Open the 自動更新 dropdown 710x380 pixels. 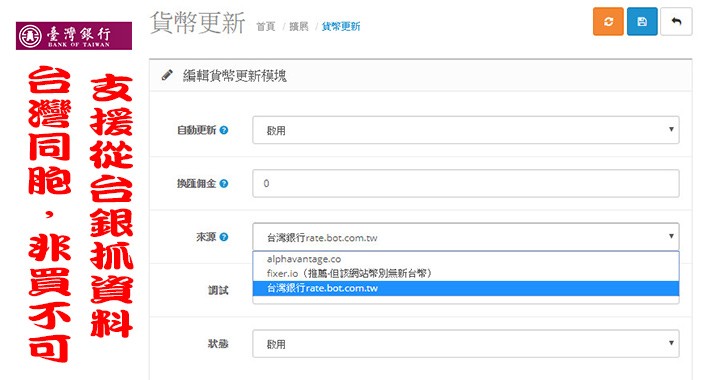point(465,130)
